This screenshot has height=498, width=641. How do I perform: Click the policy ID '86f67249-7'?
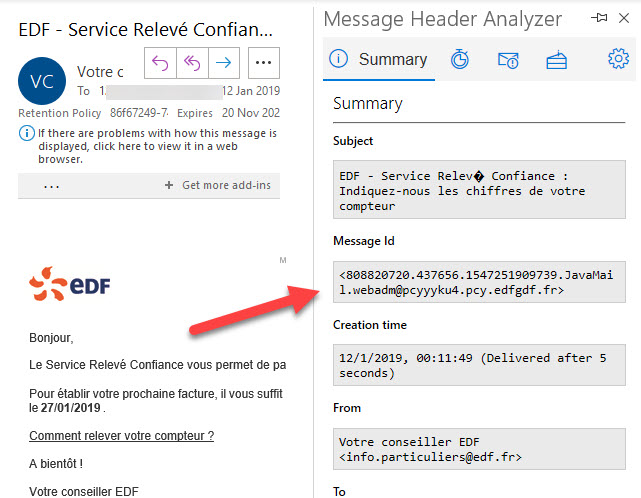139,113
